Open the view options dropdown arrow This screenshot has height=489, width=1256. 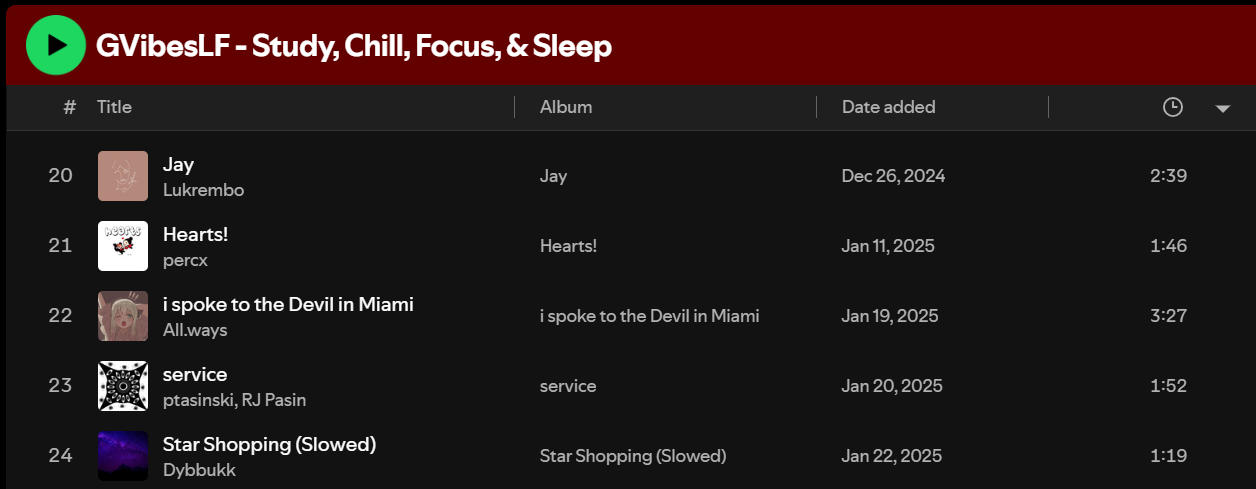(1222, 108)
